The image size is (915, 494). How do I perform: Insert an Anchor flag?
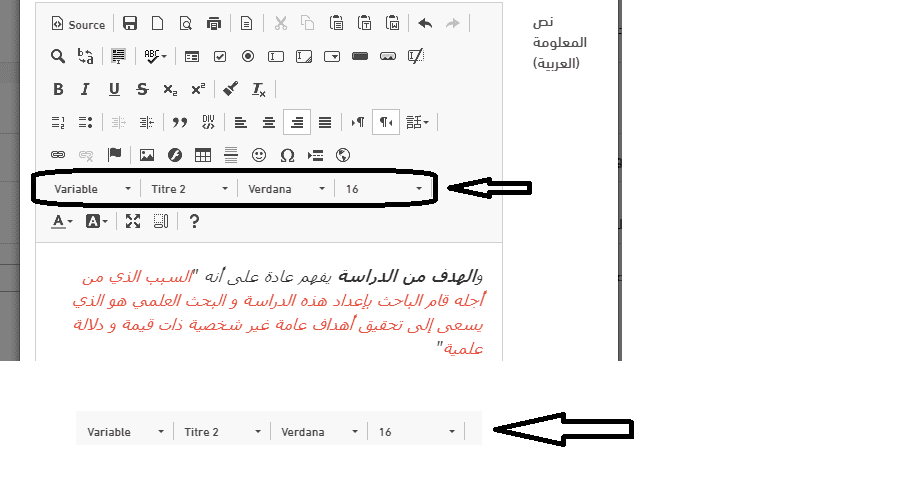click(114, 155)
